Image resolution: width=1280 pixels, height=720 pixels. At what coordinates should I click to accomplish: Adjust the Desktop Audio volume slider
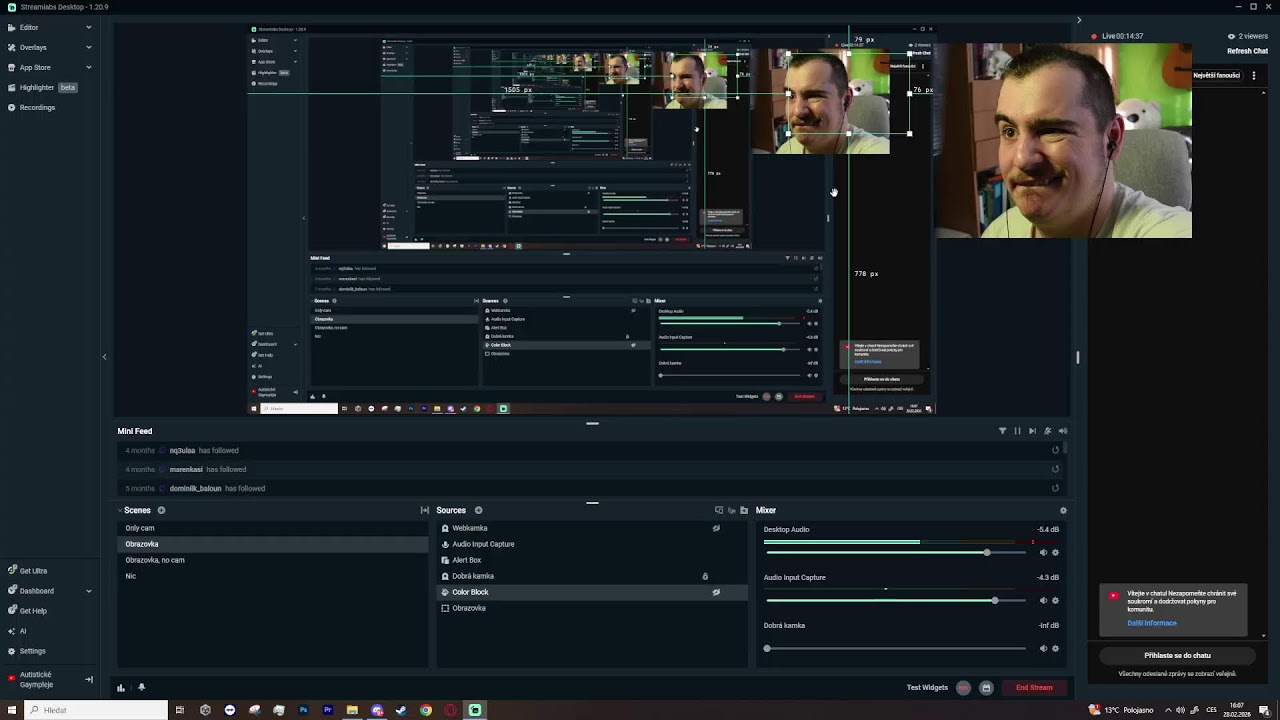coord(986,553)
